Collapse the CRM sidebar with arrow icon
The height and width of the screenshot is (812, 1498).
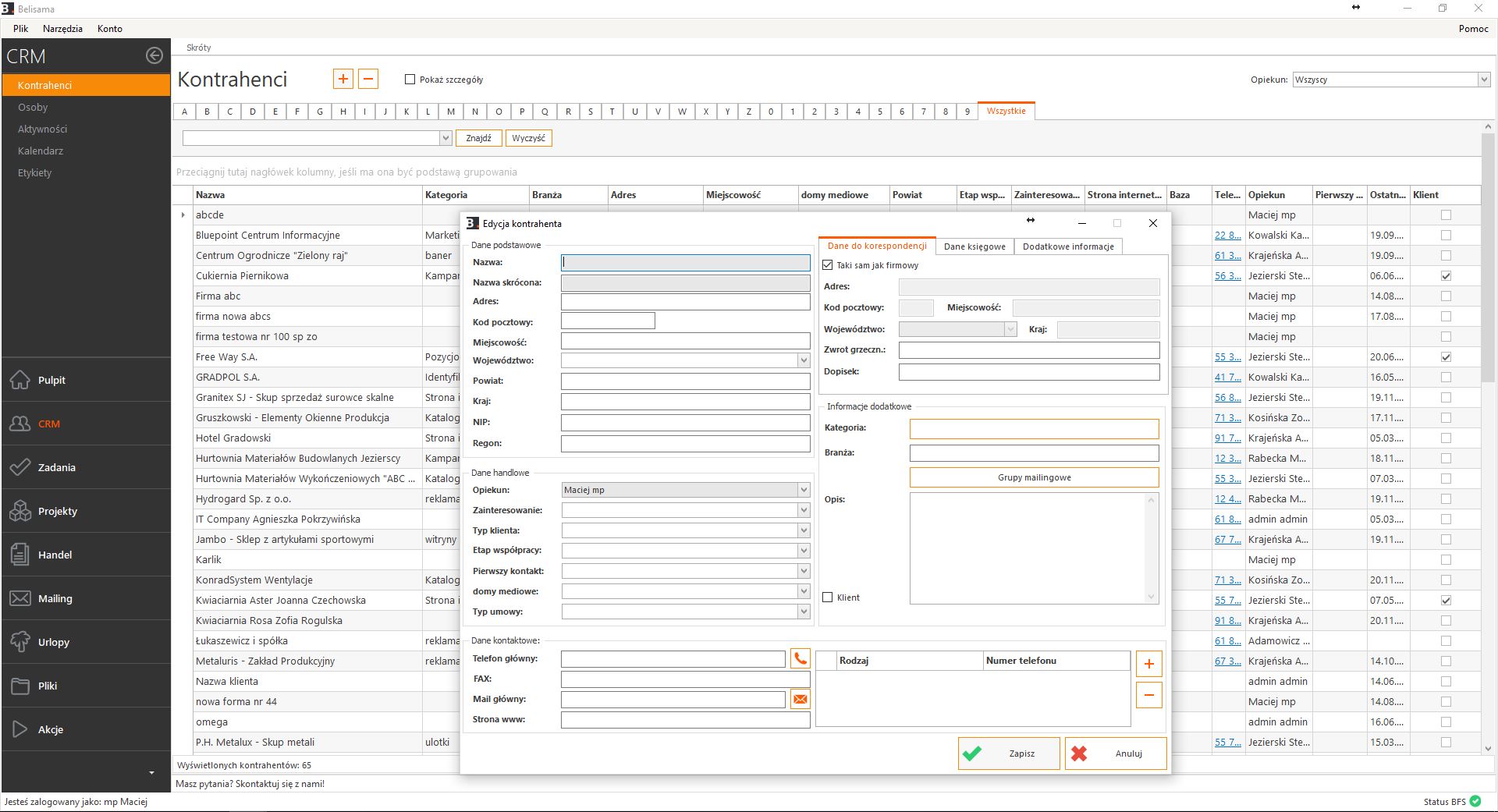[x=154, y=55]
